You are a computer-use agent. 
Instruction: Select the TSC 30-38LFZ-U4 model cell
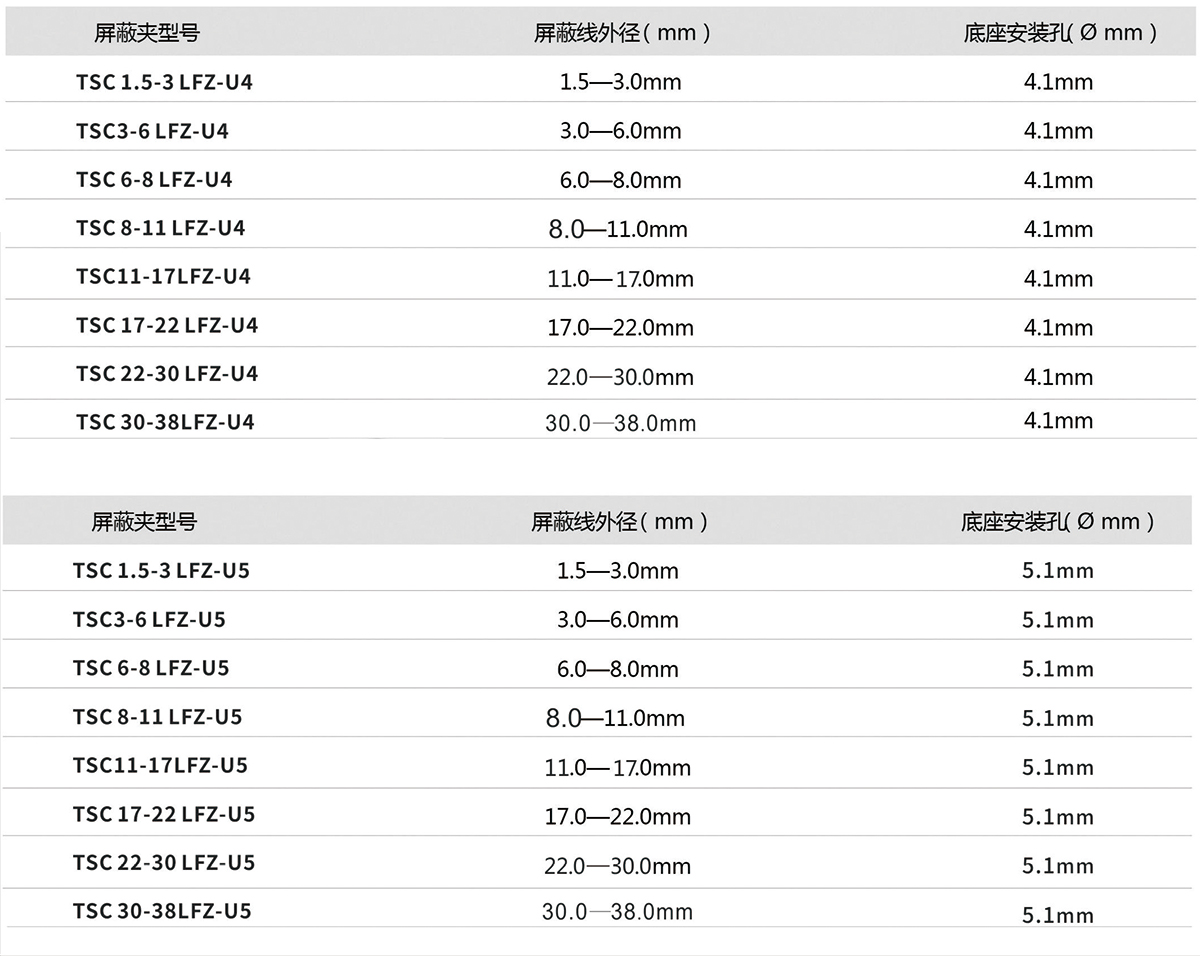coord(165,422)
